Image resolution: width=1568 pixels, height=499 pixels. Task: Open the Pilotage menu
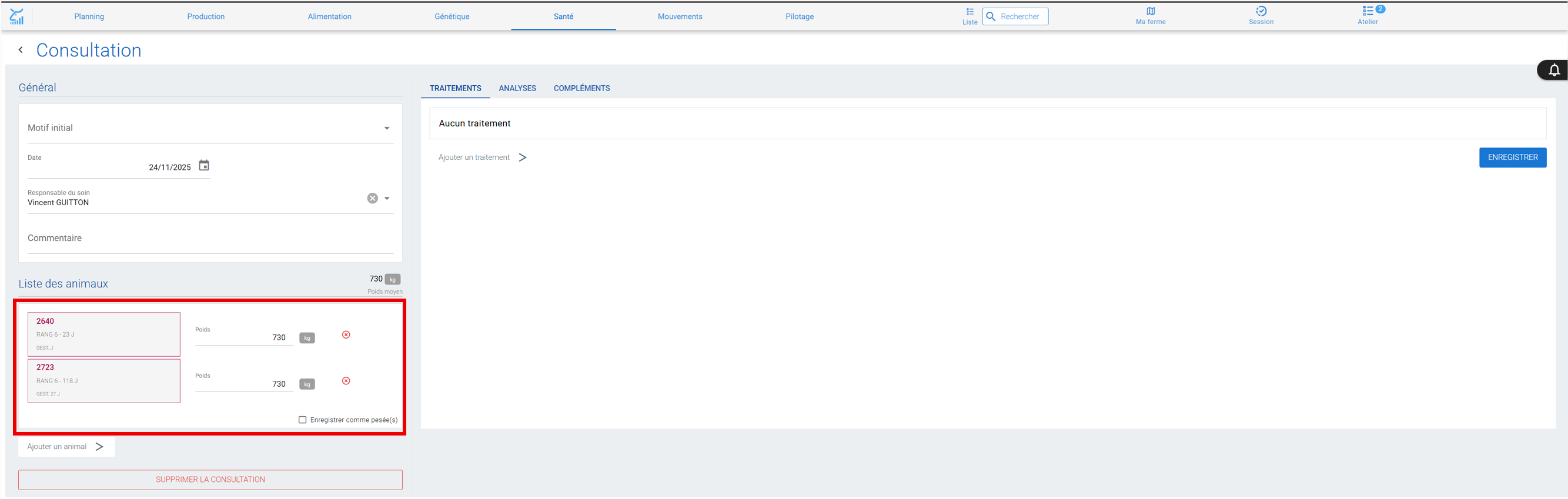tap(799, 16)
